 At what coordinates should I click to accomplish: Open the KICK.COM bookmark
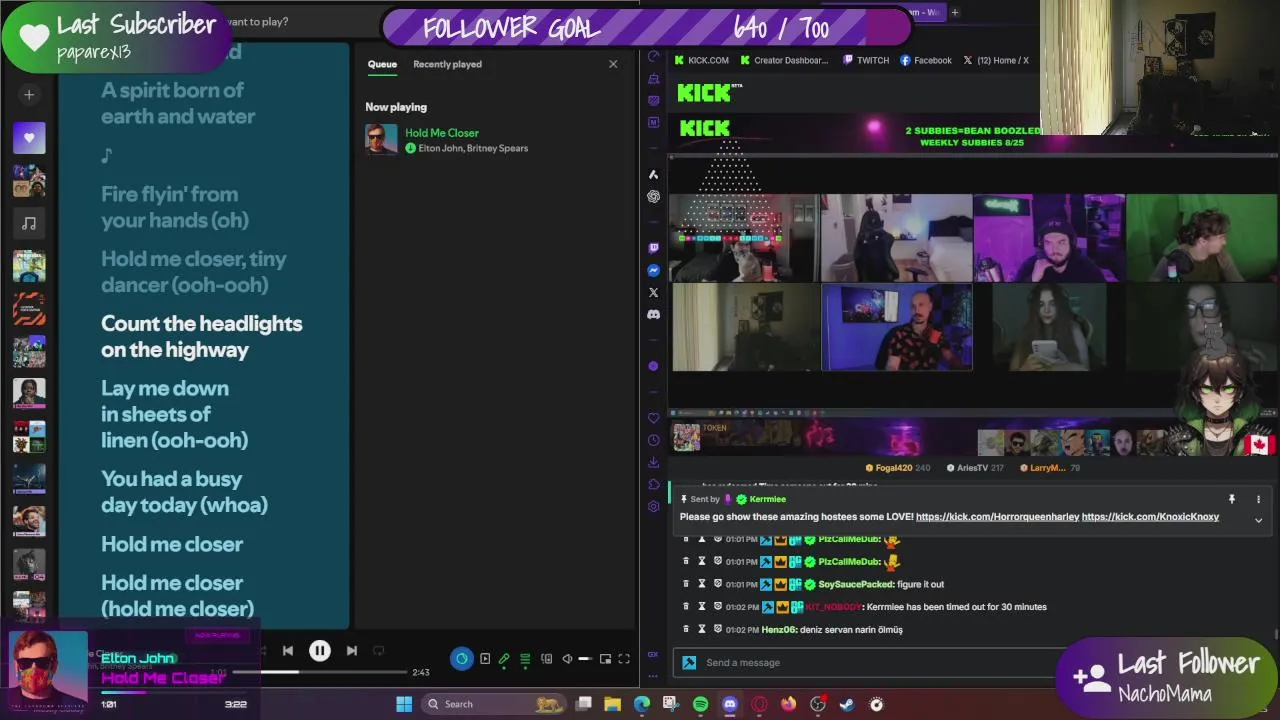tap(701, 60)
